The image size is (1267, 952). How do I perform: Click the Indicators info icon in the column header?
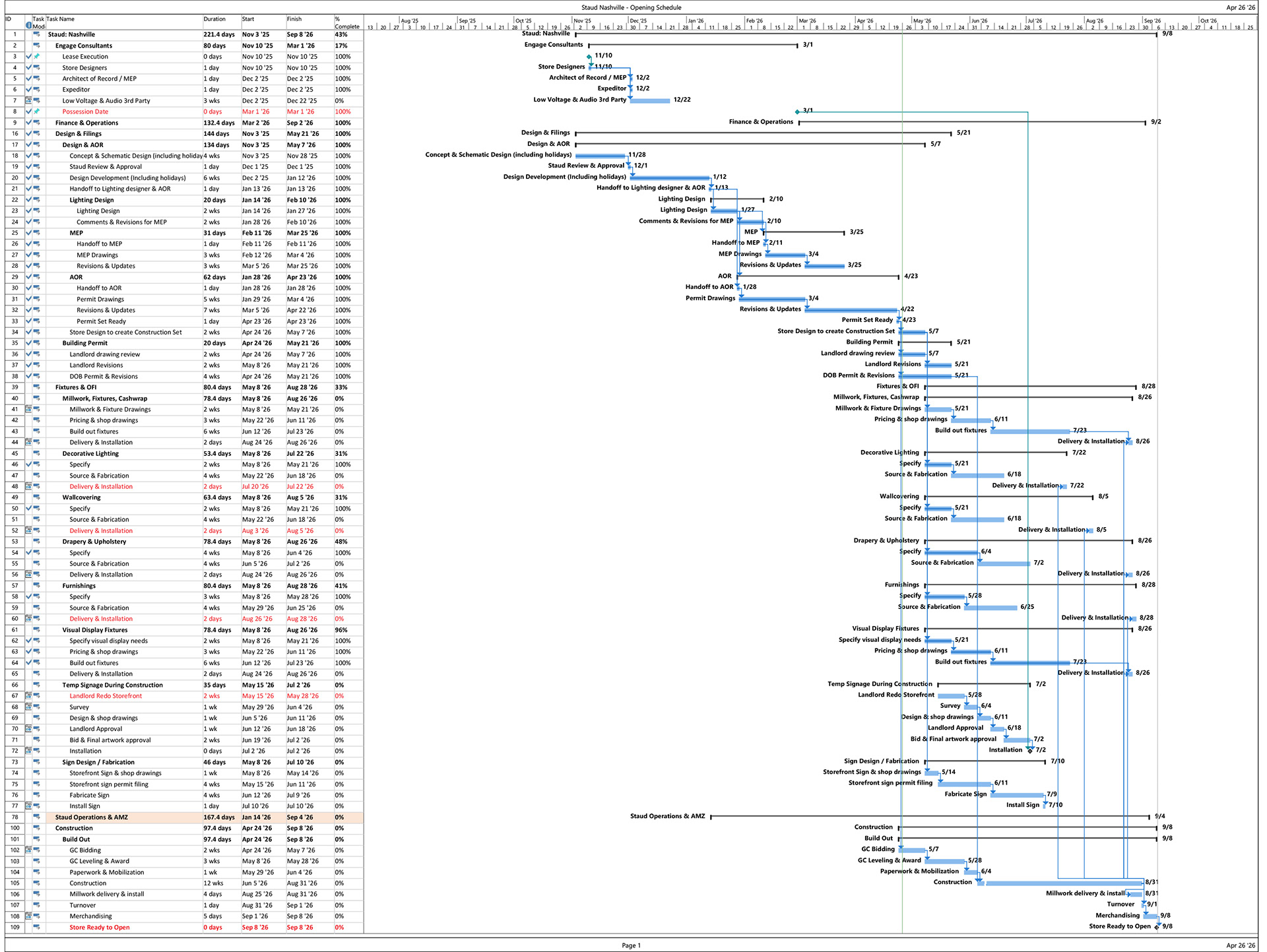tap(28, 26)
